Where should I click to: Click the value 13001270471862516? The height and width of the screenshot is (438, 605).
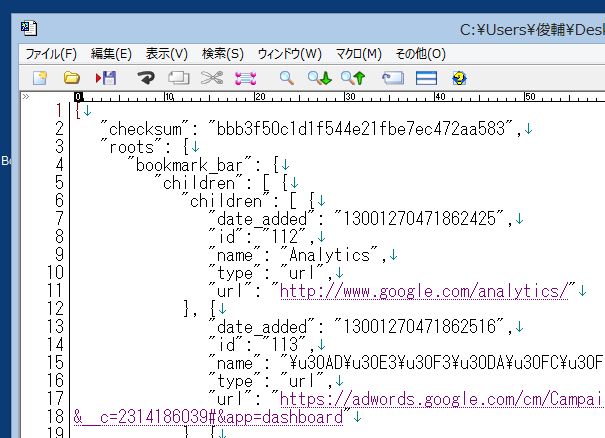click(419, 327)
